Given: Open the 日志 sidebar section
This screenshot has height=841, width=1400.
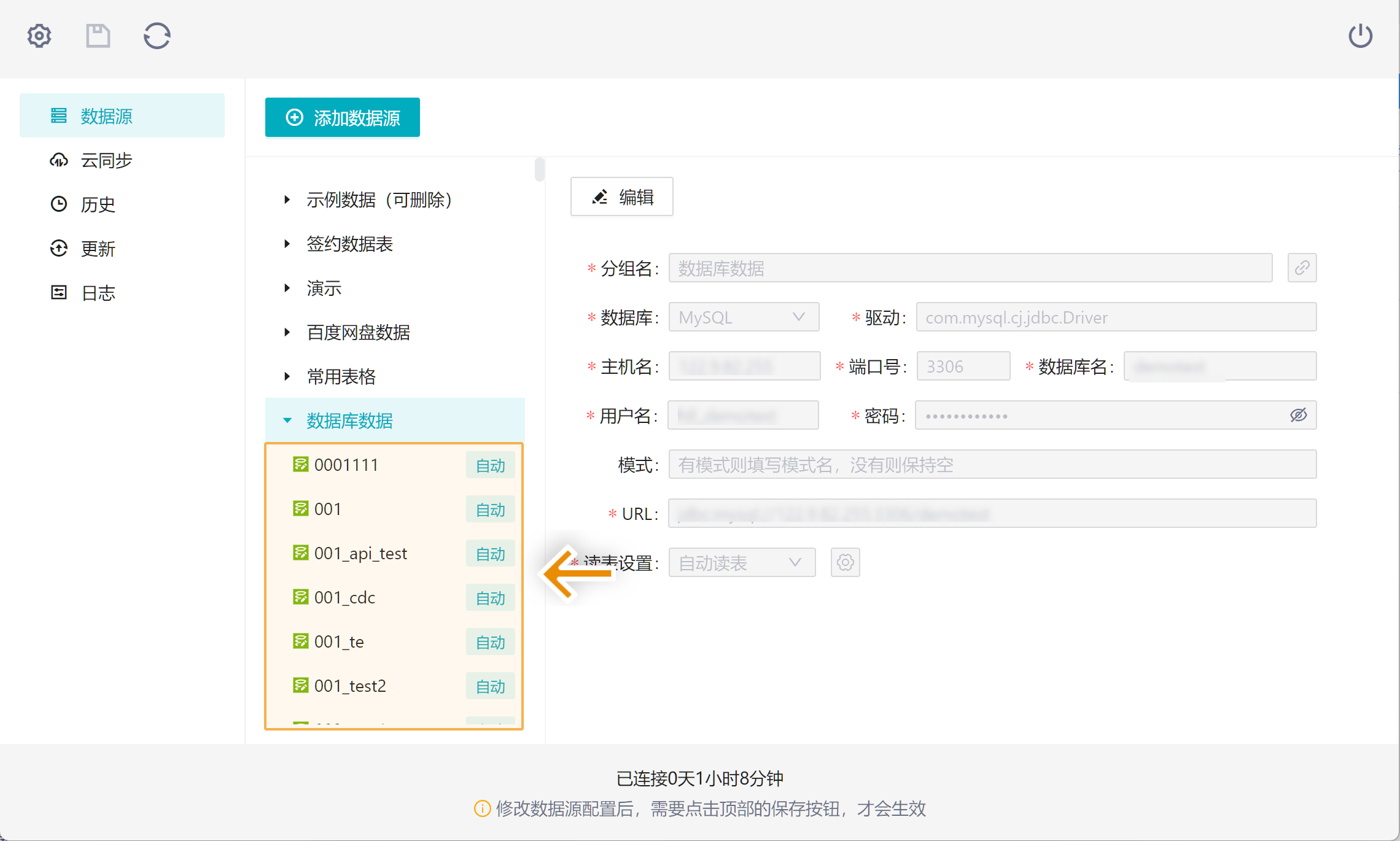Looking at the screenshot, I should pos(122,292).
